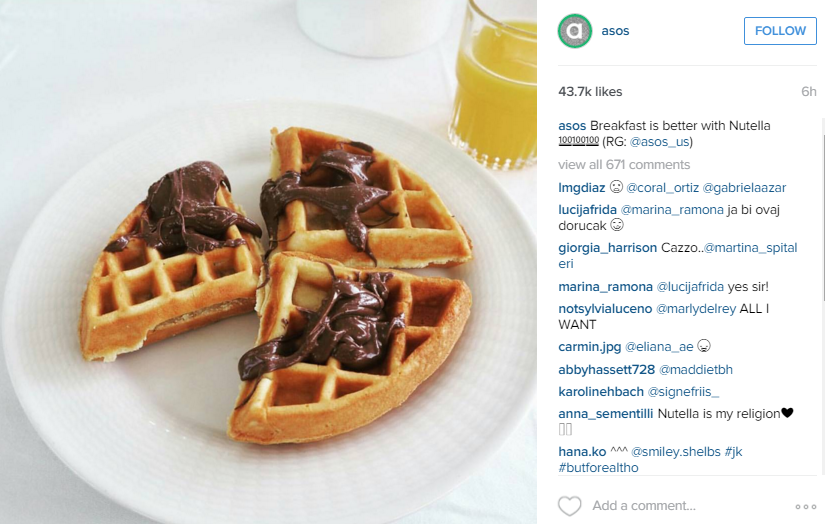This screenshot has height=524, width=825.
Task: Visit anna_sementilli's profile
Action: 606,414
